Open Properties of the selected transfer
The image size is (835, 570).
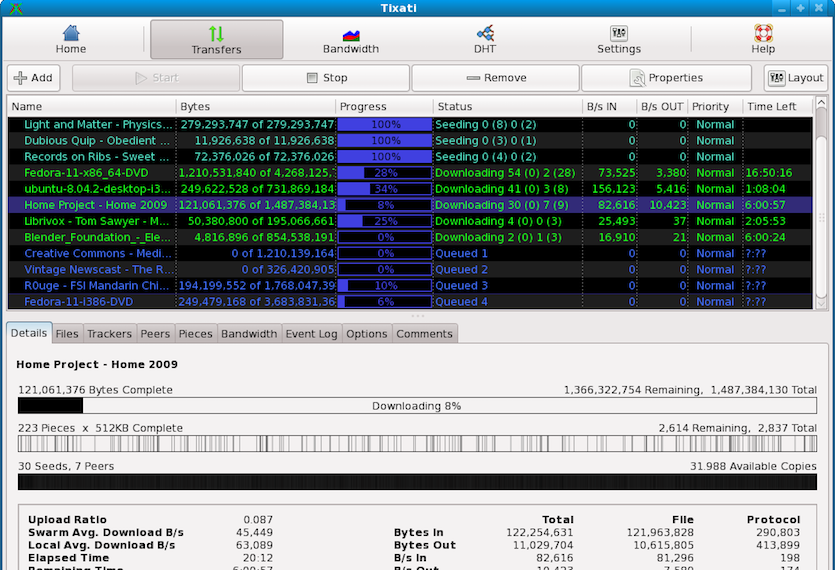click(666, 78)
